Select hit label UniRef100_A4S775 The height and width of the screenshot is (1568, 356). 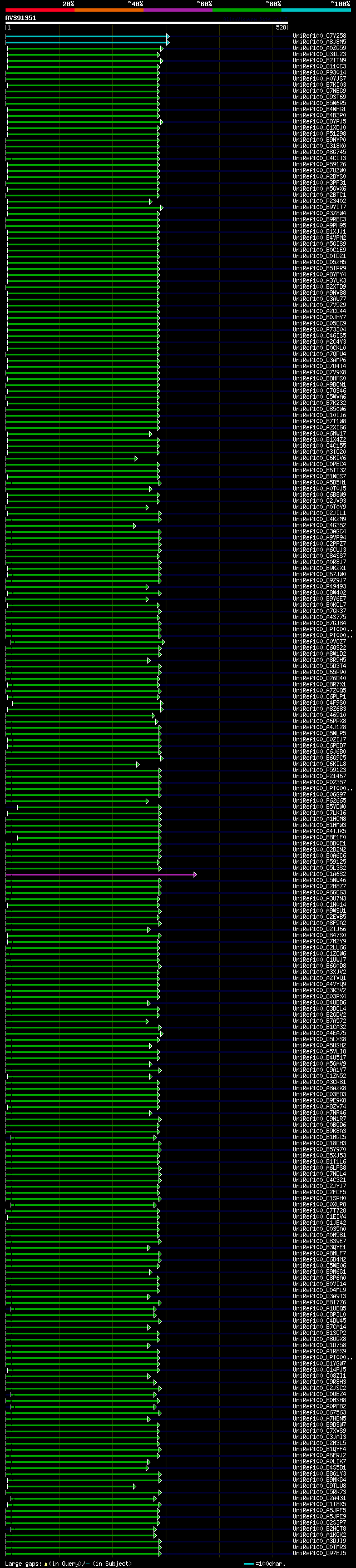pyautogui.click(x=319, y=617)
